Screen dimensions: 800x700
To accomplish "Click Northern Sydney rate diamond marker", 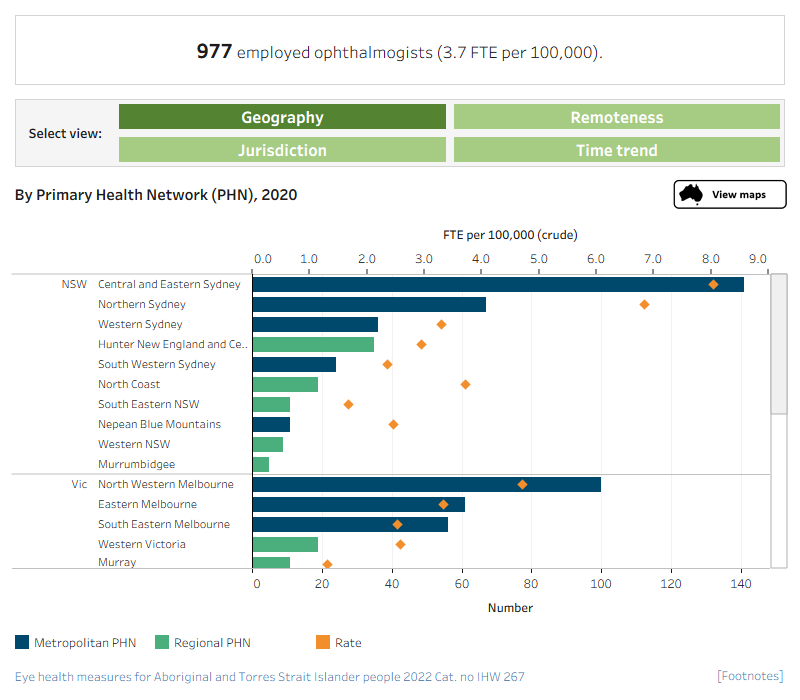I will coord(644,305).
